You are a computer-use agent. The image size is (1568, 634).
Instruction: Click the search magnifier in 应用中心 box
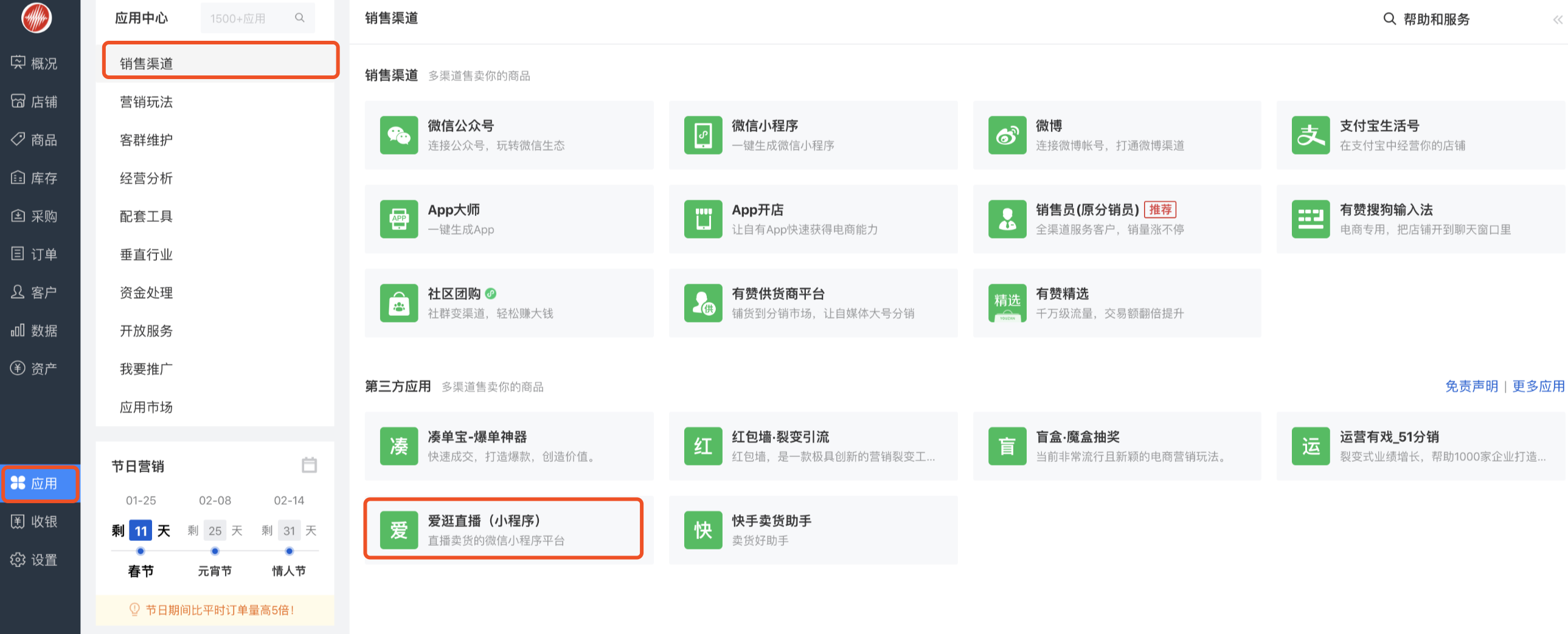point(299,18)
